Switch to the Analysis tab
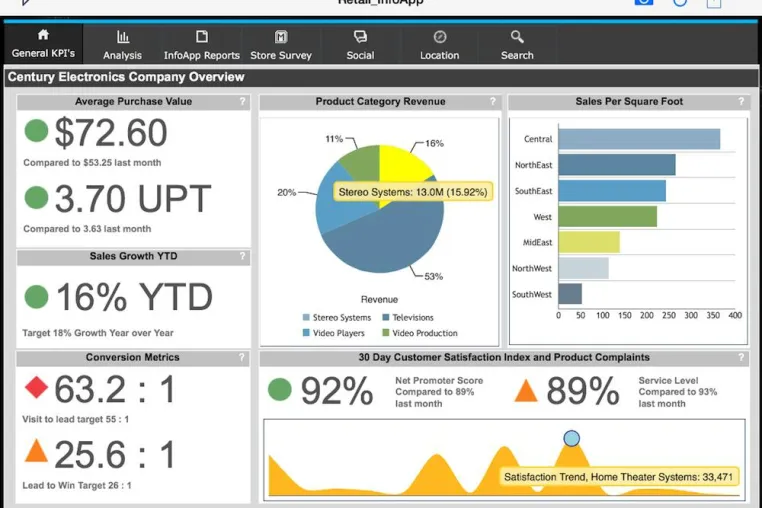 pyautogui.click(x=122, y=44)
